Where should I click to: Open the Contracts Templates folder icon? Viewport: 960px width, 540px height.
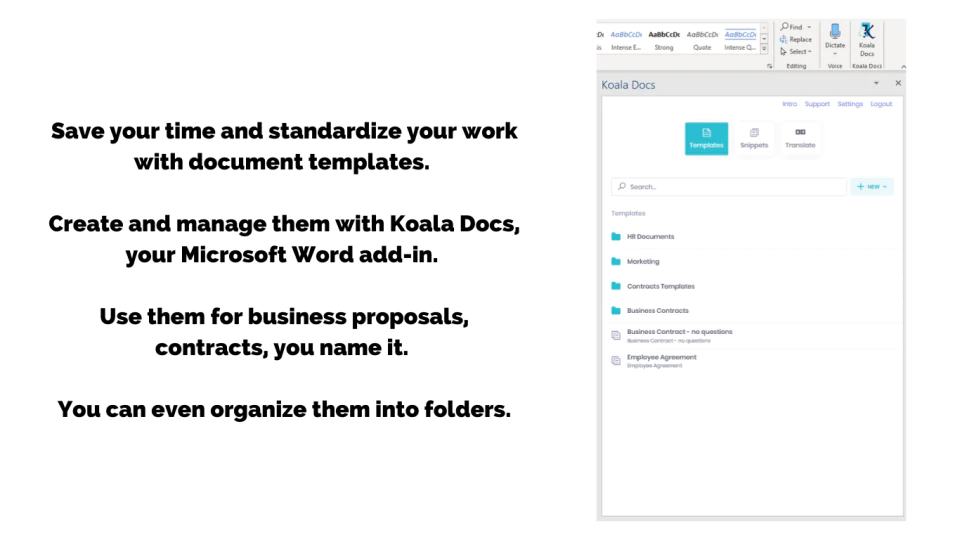coord(616,286)
